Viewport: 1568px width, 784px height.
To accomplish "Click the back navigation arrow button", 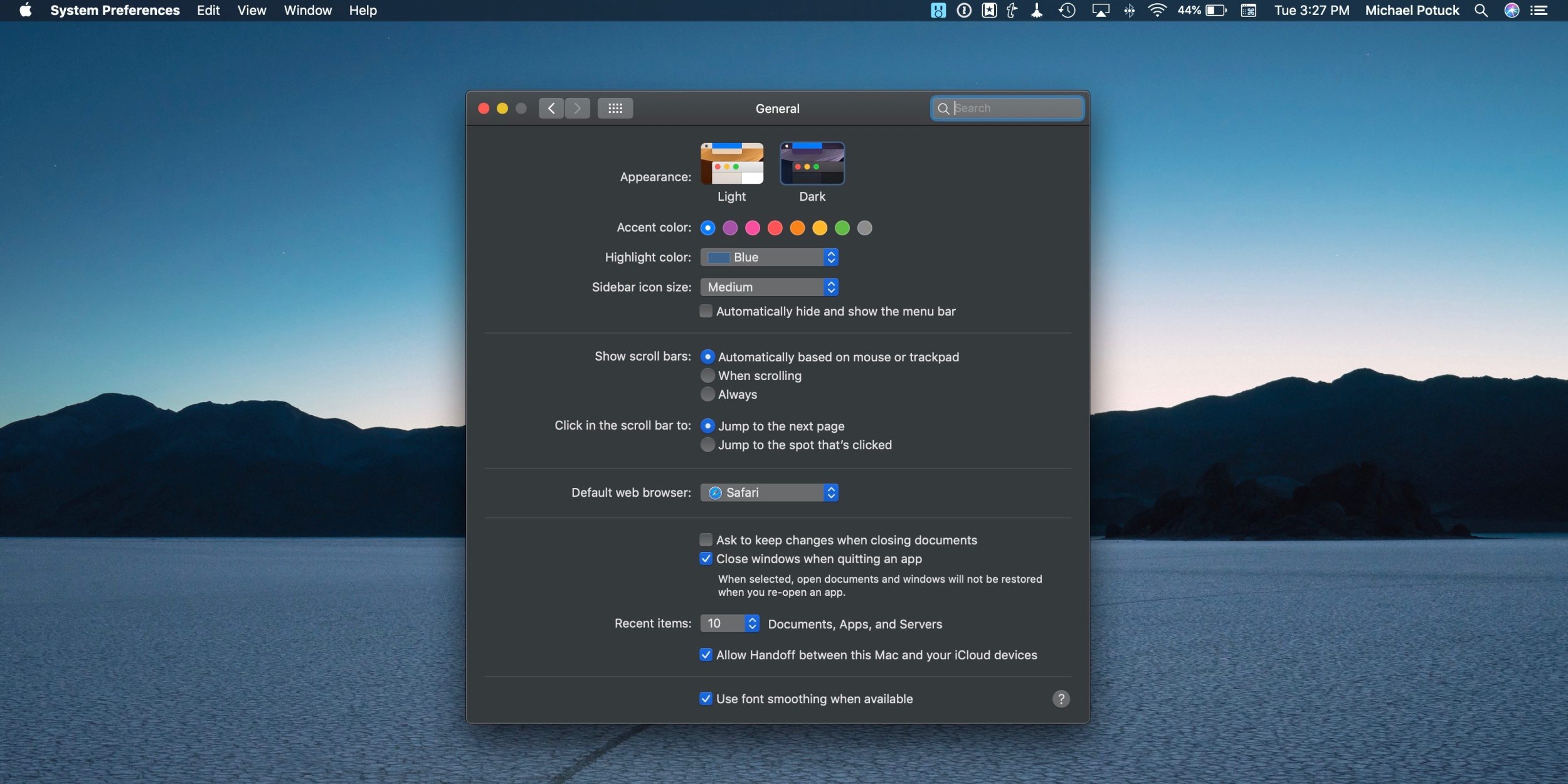I will [550, 108].
